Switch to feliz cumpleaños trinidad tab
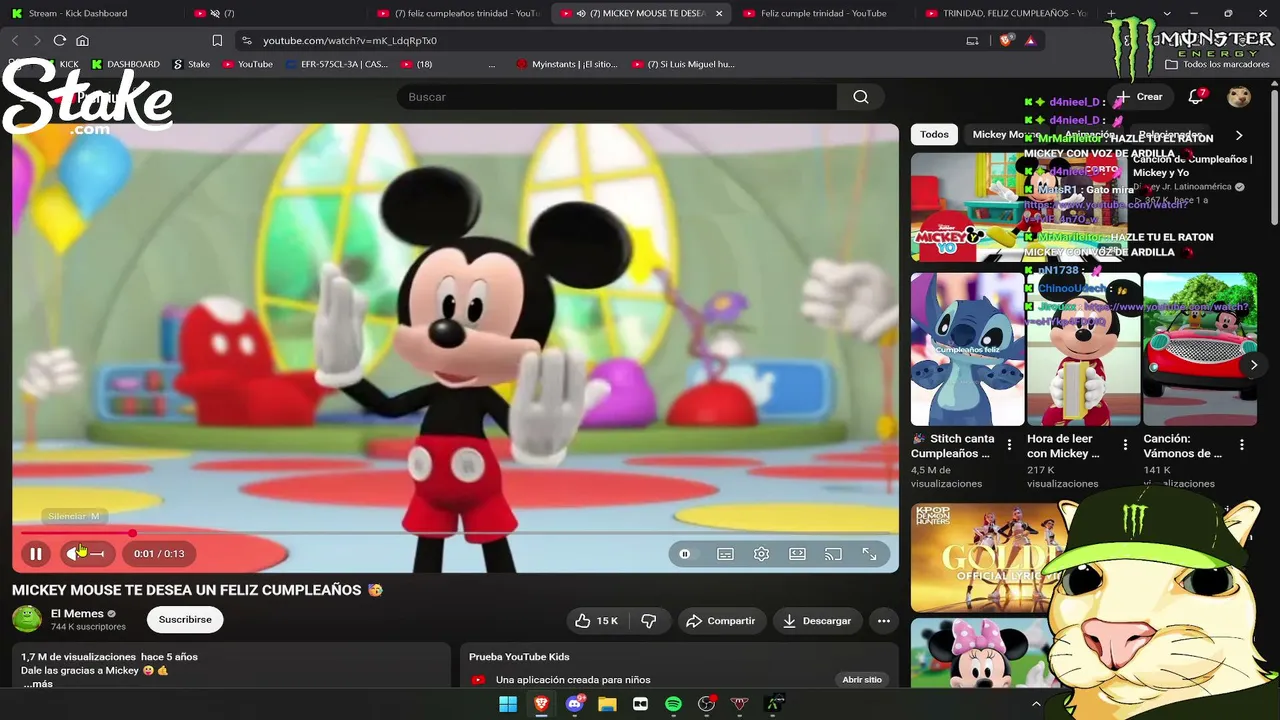The width and height of the screenshot is (1280, 720). [x=458, y=13]
